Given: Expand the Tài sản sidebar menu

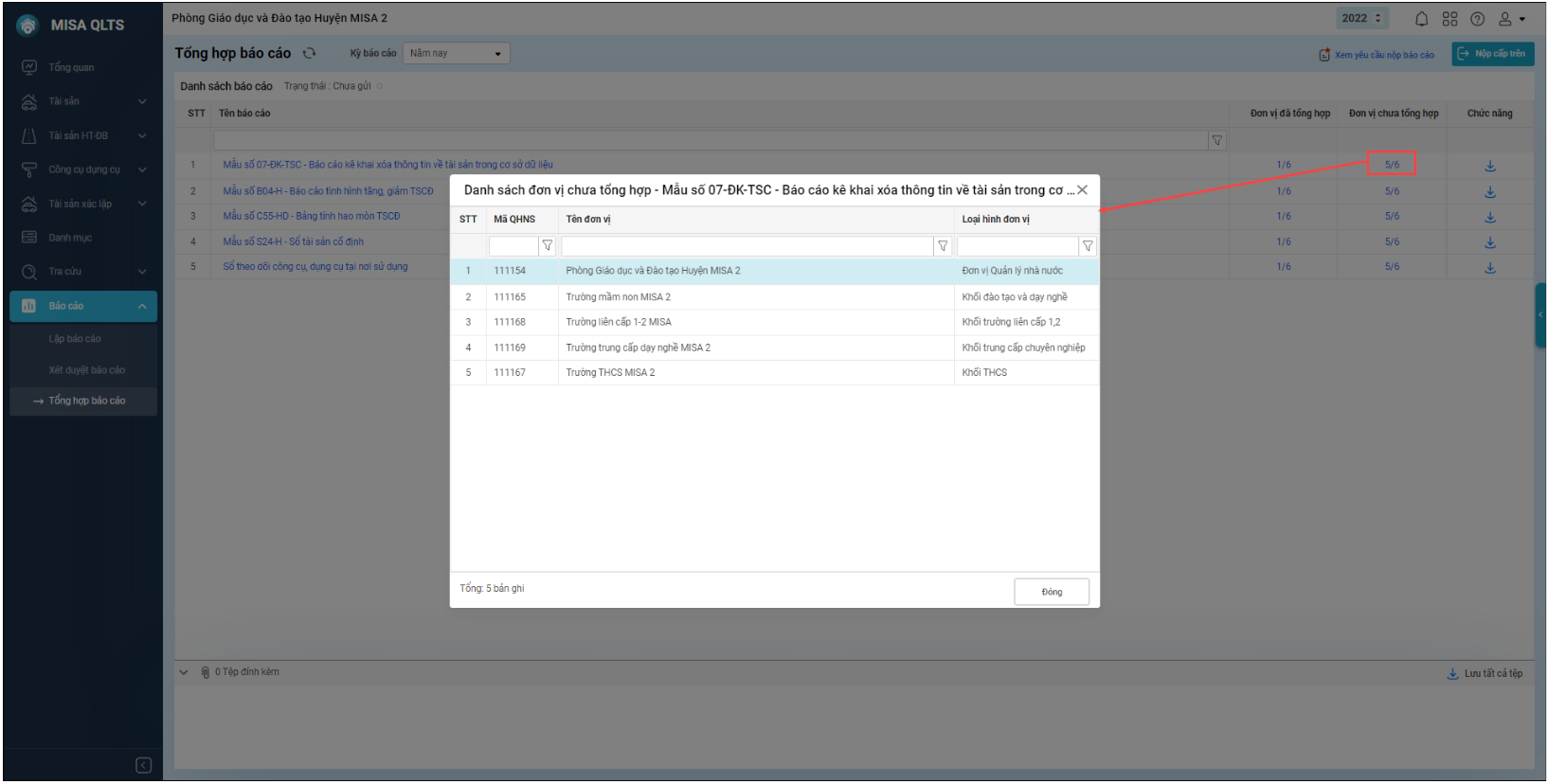Looking at the screenshot, I should point(142,101).
